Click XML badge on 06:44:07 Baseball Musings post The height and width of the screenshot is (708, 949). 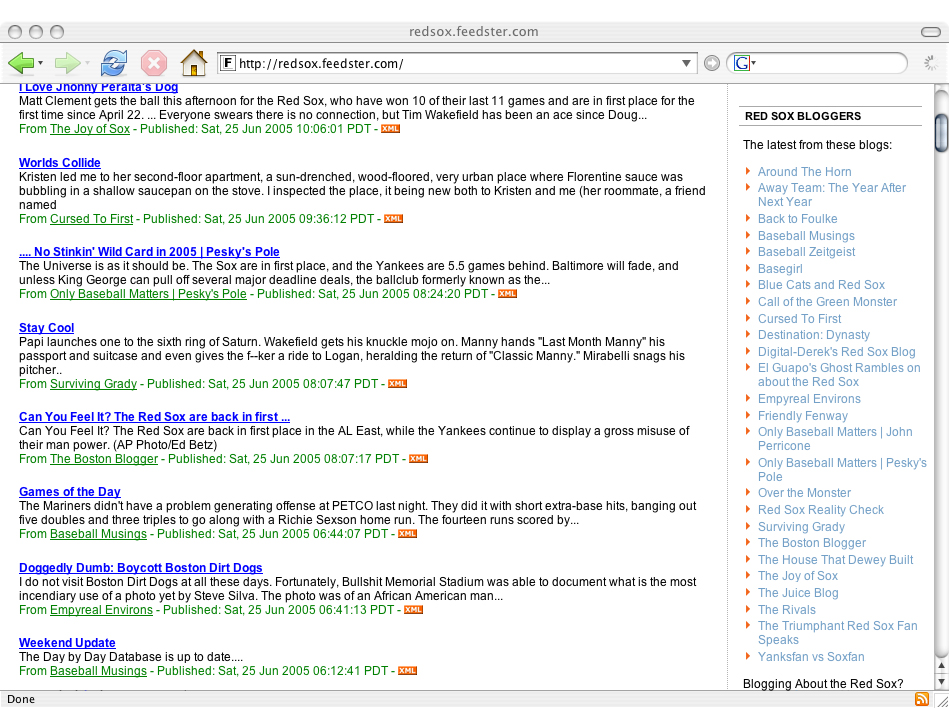click(x=407, y=534)
